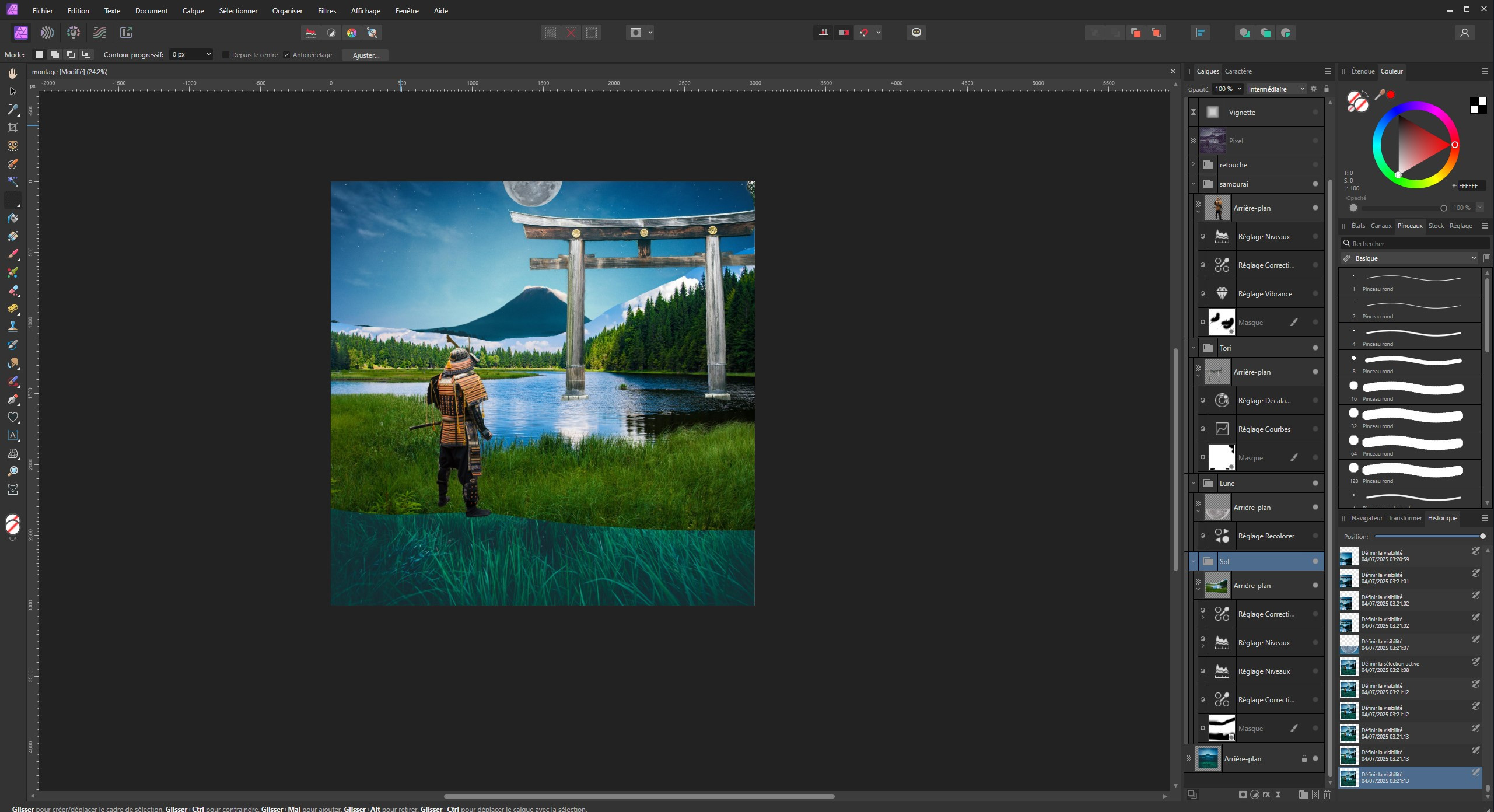Switch to the Navigateur tab
Screen dimensions: 1494x812
[1366, 518]
